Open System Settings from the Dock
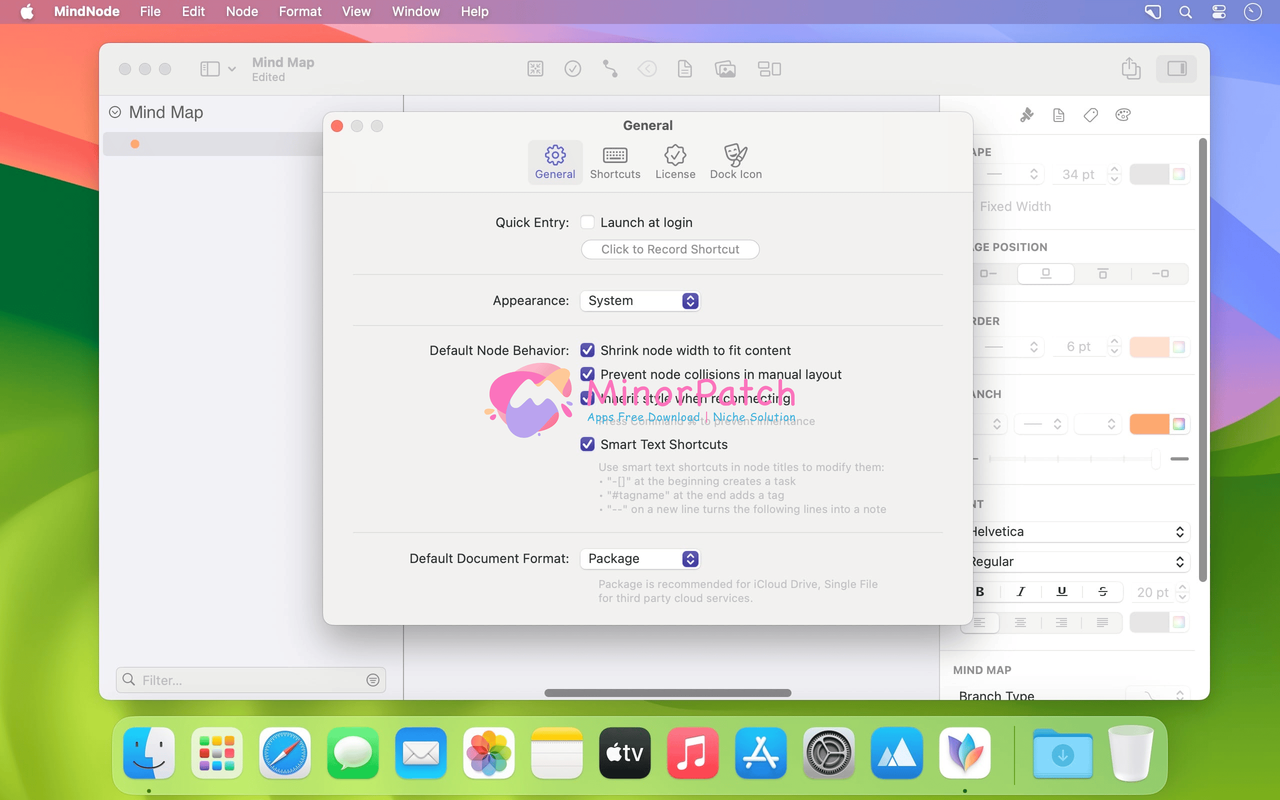Screen dimensions: 1280x800 (829, 753)
